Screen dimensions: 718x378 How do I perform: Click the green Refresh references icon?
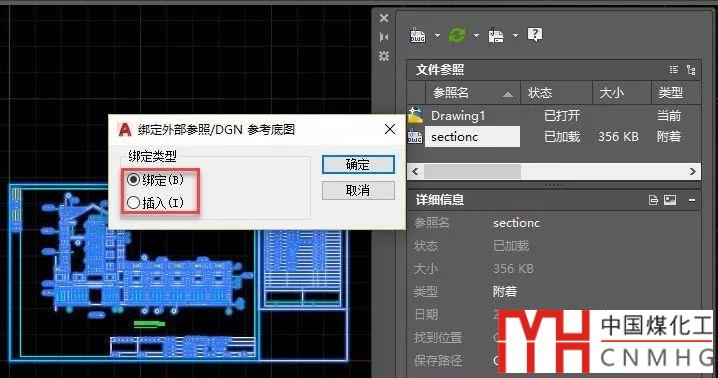click(457, 35)
